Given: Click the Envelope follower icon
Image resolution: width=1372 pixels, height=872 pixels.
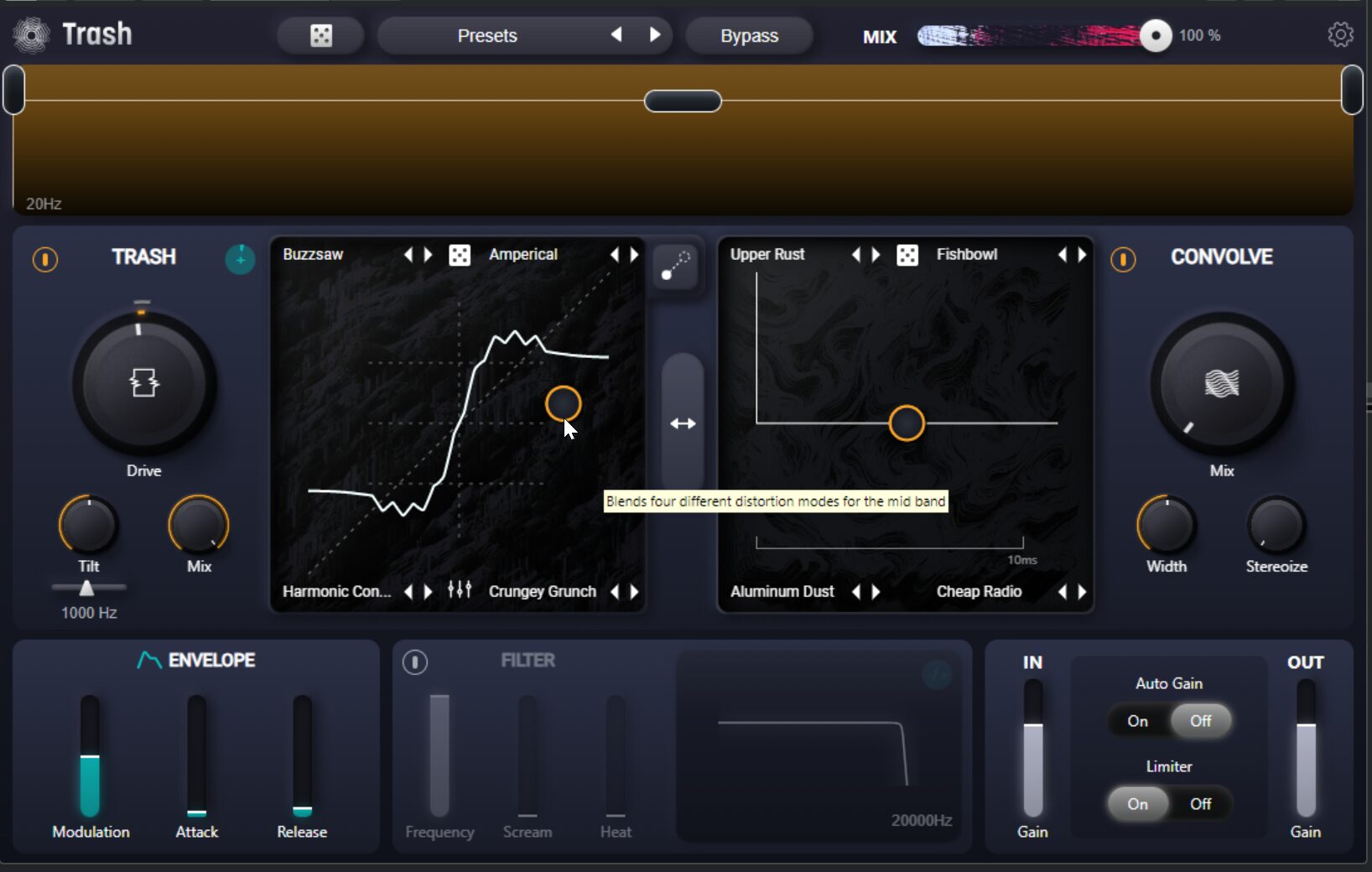Looking at the screenshot, I should pos(148,661).
